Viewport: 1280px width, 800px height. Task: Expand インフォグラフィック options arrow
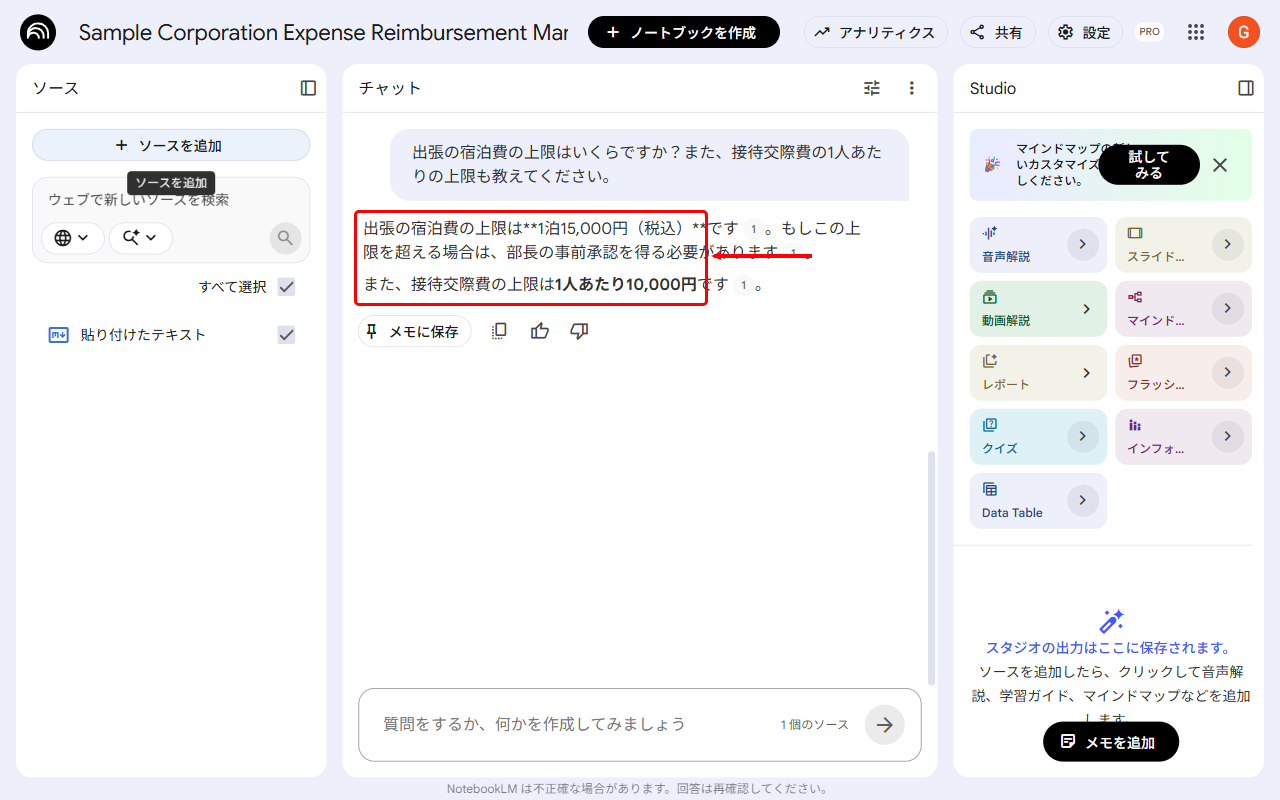[x=1228, y=437]
